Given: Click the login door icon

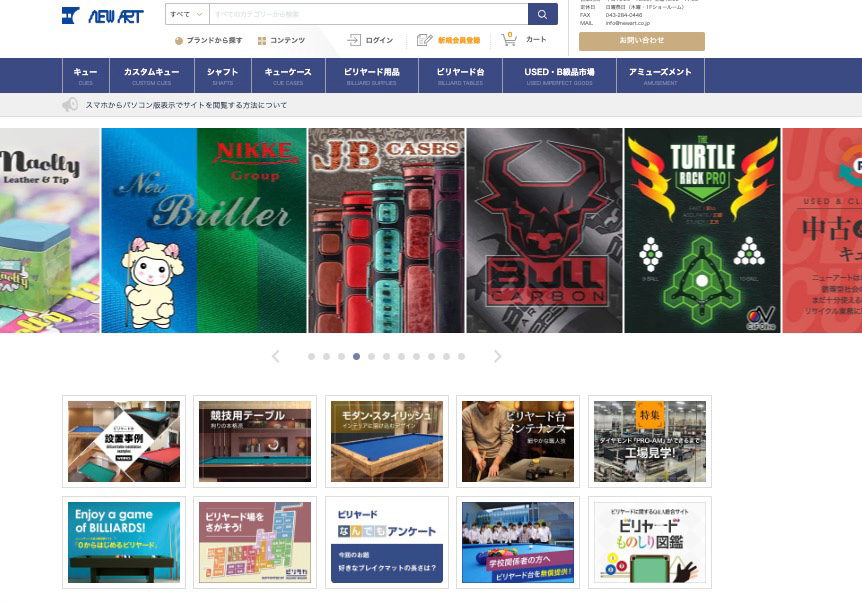Looking at the screenshot, I should 354,40.
